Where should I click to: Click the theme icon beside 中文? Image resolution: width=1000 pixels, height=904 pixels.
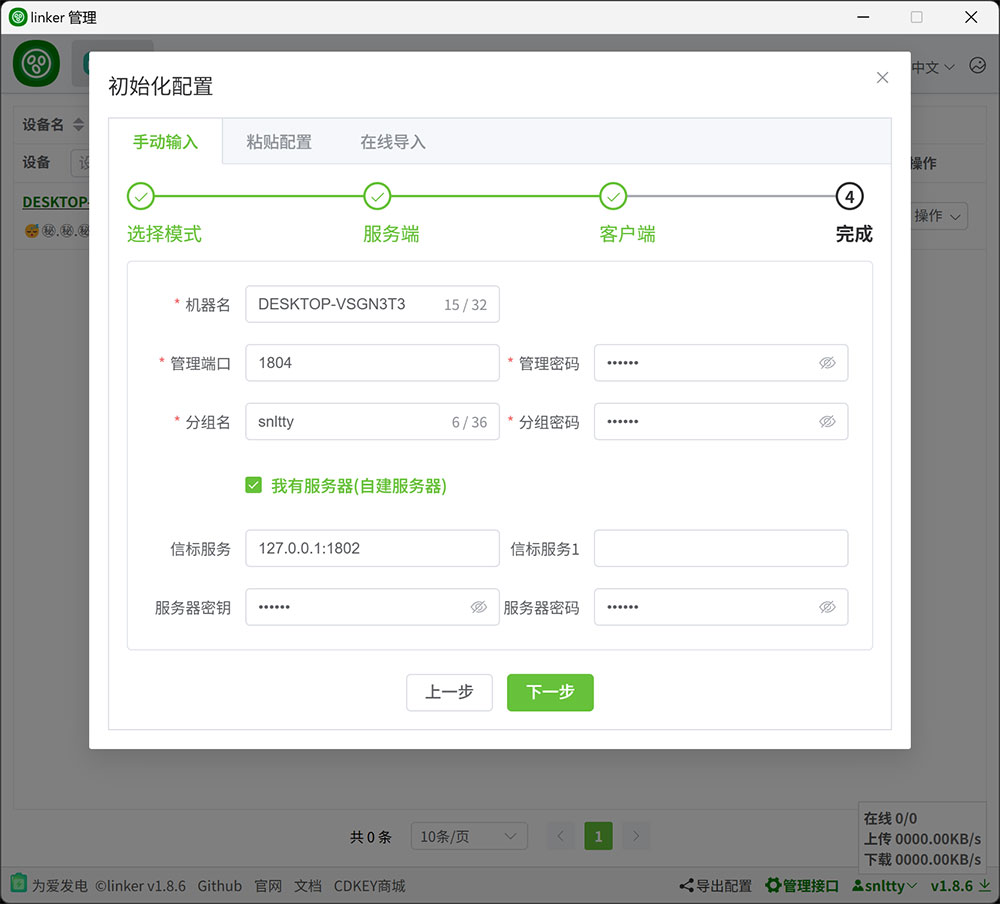coord(977,66)
